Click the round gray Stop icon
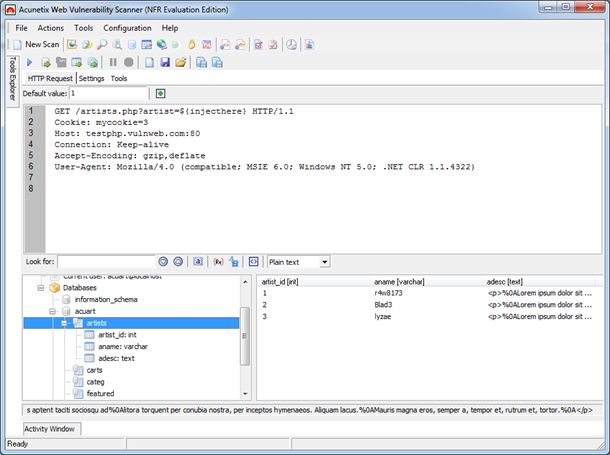This screenshot has width=610, height=455. [x=129, y=62]
